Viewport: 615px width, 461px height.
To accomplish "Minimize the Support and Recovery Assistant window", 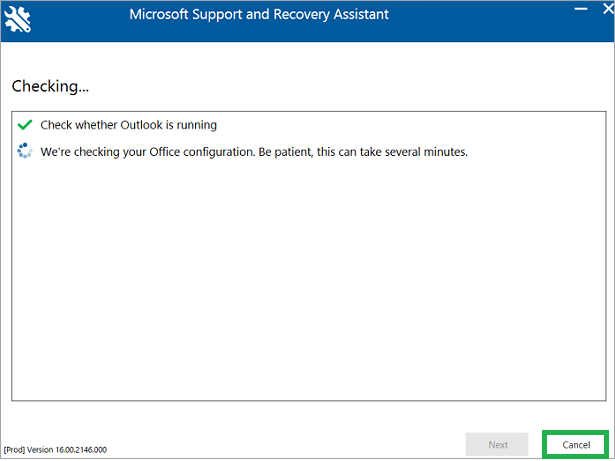I will 581,9.
